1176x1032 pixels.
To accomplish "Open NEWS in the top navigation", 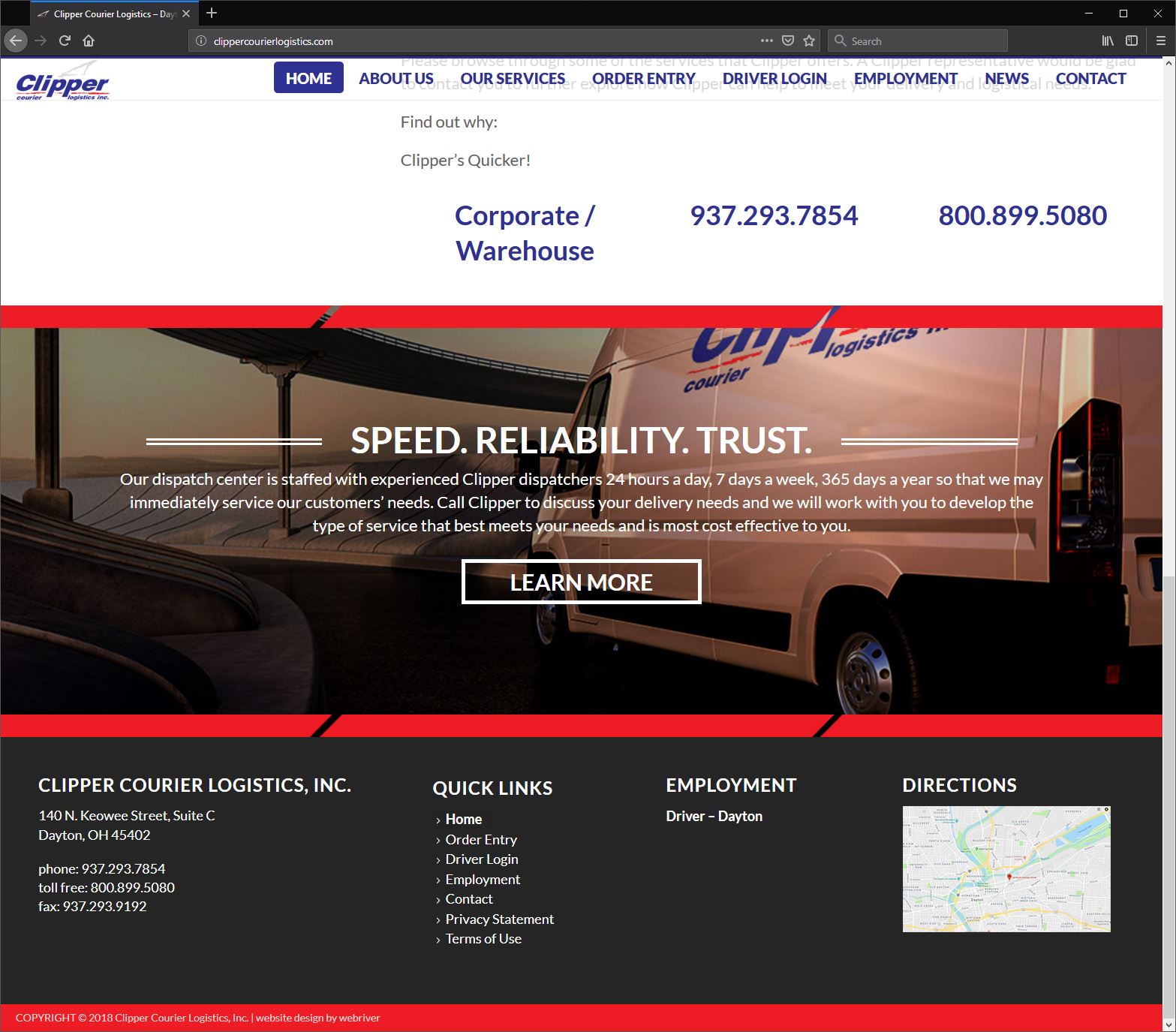I will point(1006,78).
